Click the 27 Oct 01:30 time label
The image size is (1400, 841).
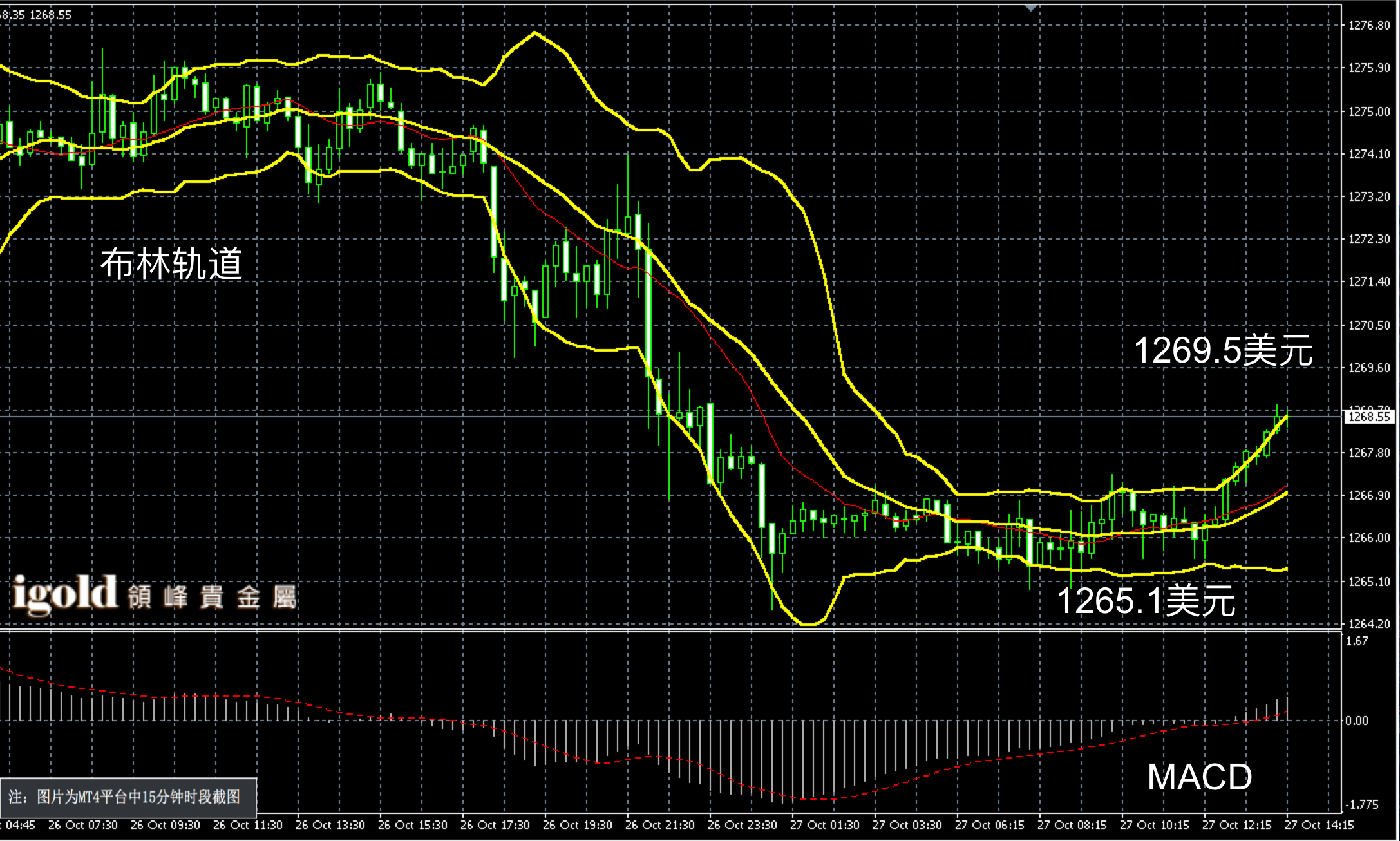(824, 825)
